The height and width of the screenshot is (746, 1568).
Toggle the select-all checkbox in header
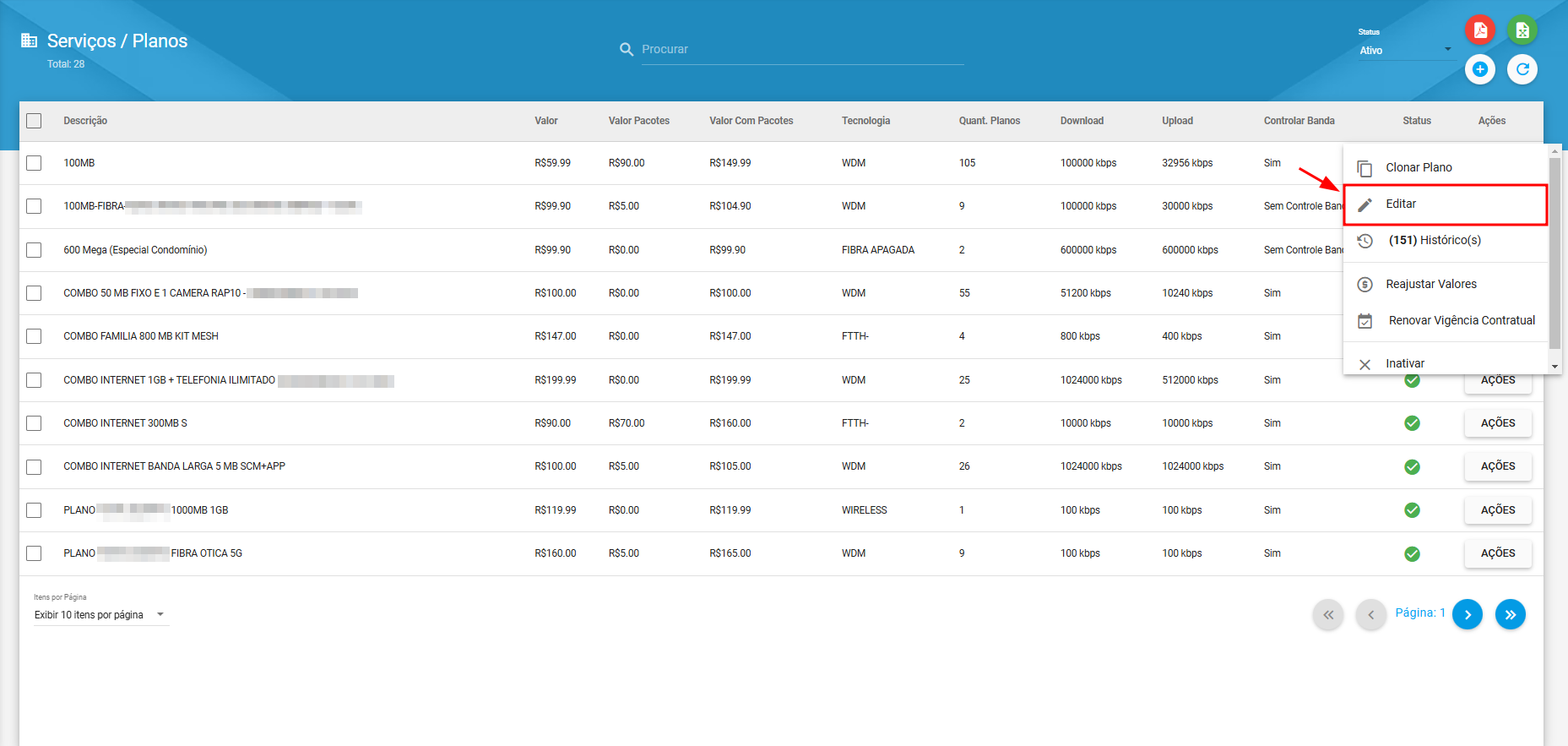click(x=34, y=121)
